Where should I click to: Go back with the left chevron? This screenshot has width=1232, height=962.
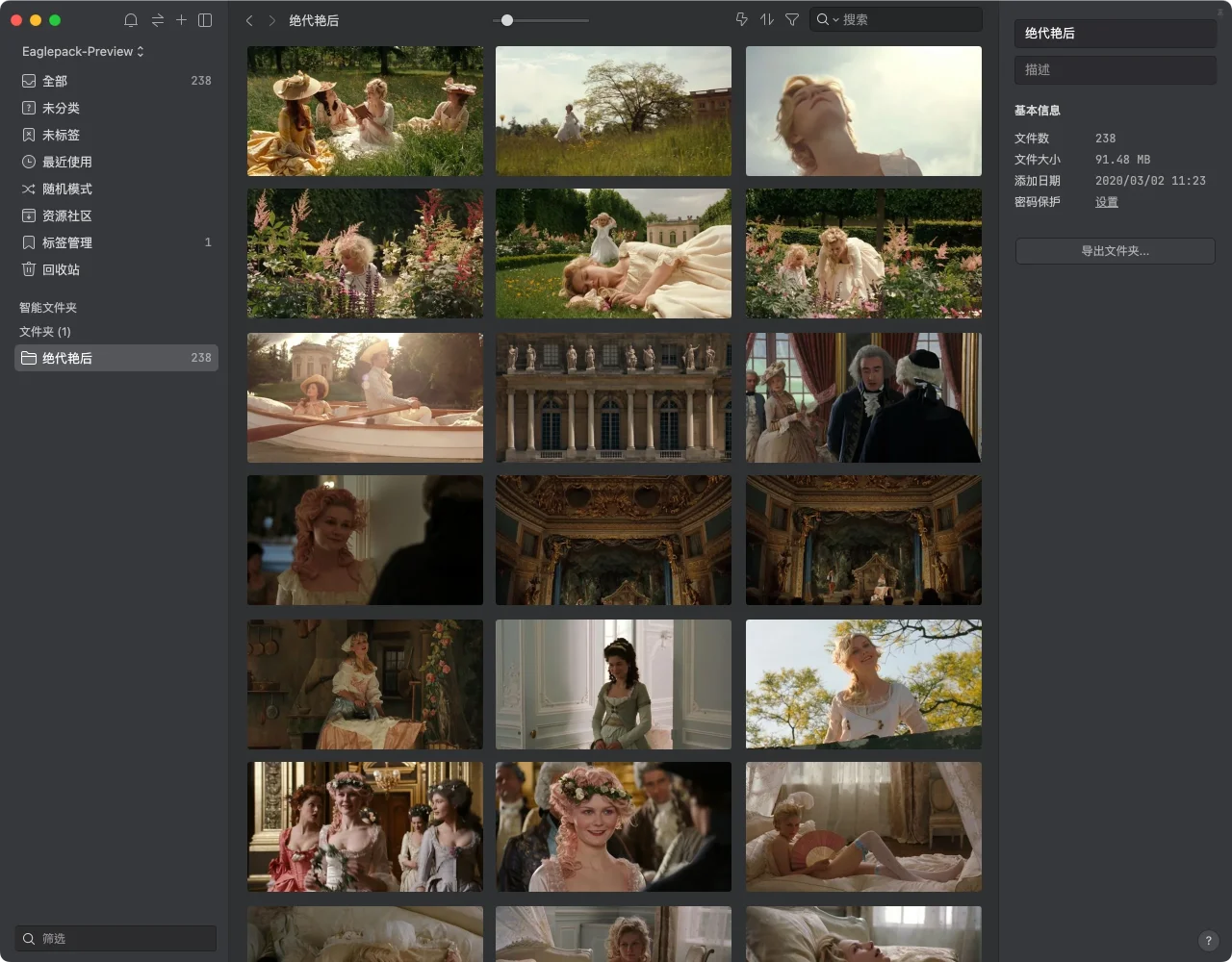point(249,20)
